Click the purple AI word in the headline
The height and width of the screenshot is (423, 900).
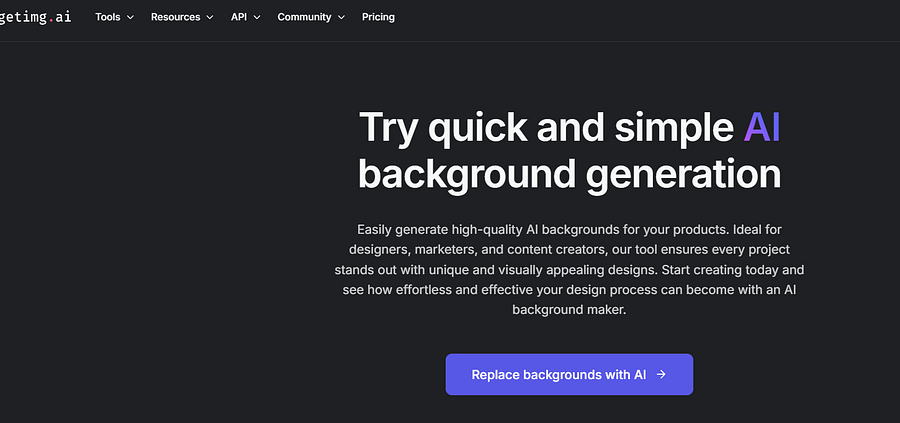coord(762,127)
